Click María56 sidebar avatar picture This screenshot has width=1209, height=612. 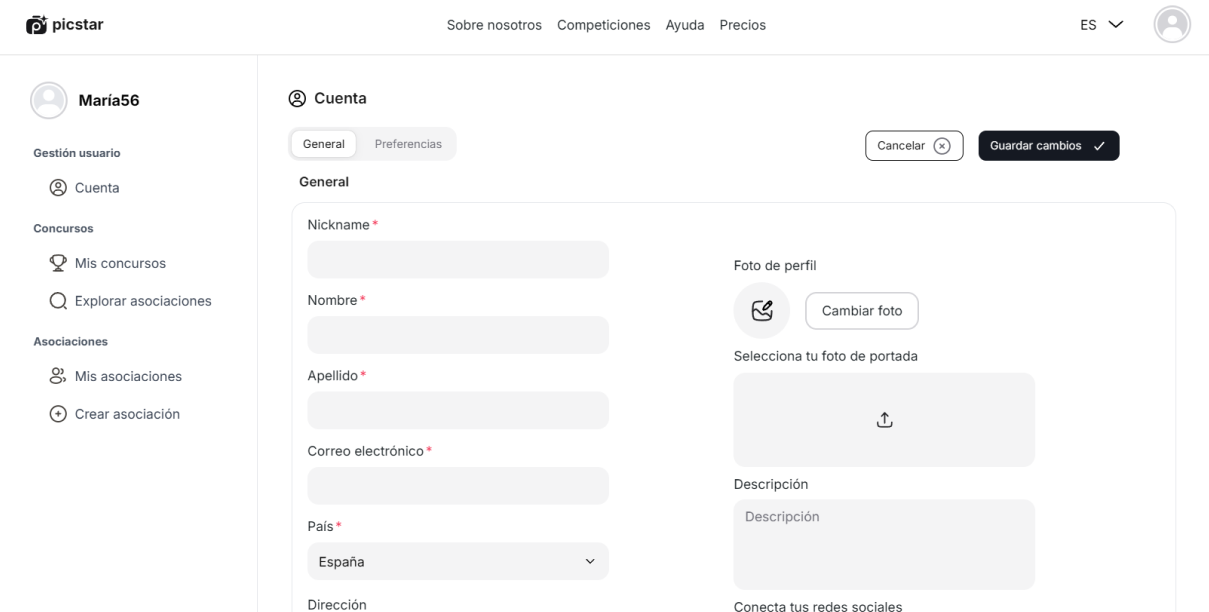[x=49, y=100]
